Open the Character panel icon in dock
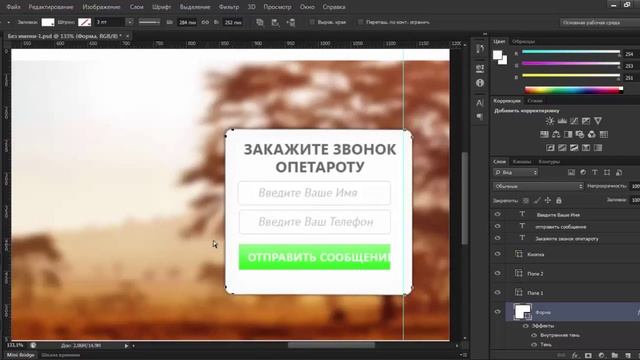This screenshot has height=360, width=640. [x=480, y=102]
